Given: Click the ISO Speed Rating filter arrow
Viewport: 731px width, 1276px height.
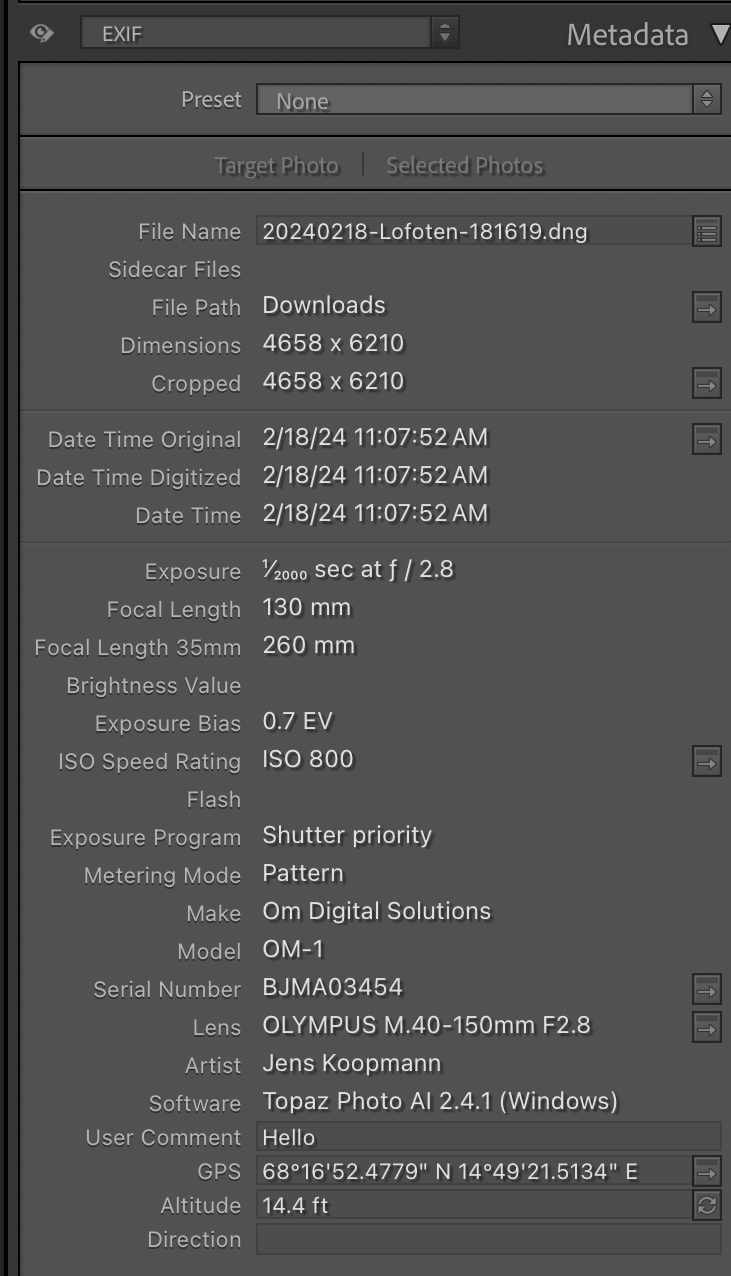Looking at the screenshot, I should (x=707, y=760).
